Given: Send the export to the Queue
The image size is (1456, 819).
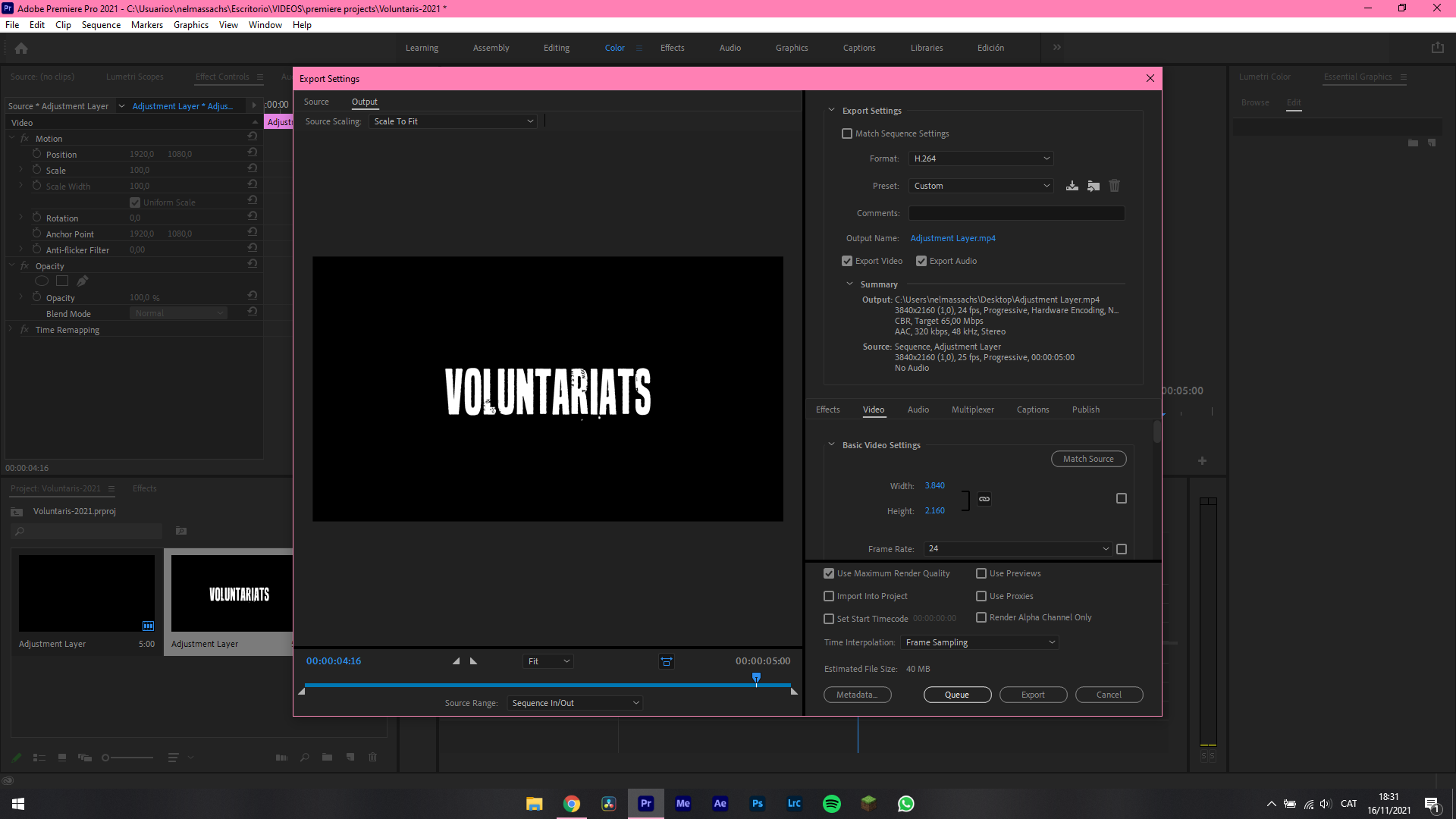Looking at the screenshot, I should click(x=957, y=695).
